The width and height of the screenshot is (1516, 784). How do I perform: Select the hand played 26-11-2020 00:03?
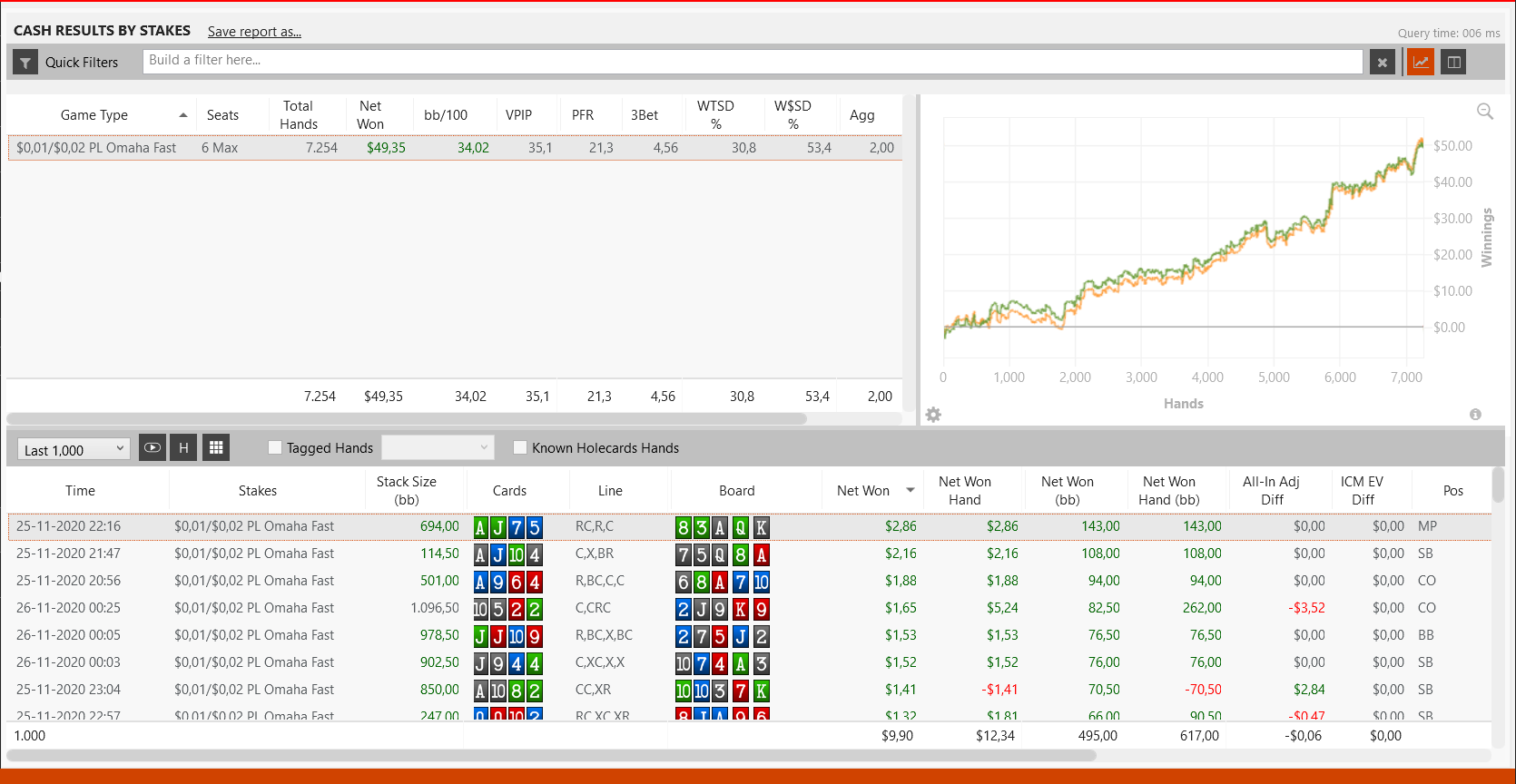[x=749, y=662]
